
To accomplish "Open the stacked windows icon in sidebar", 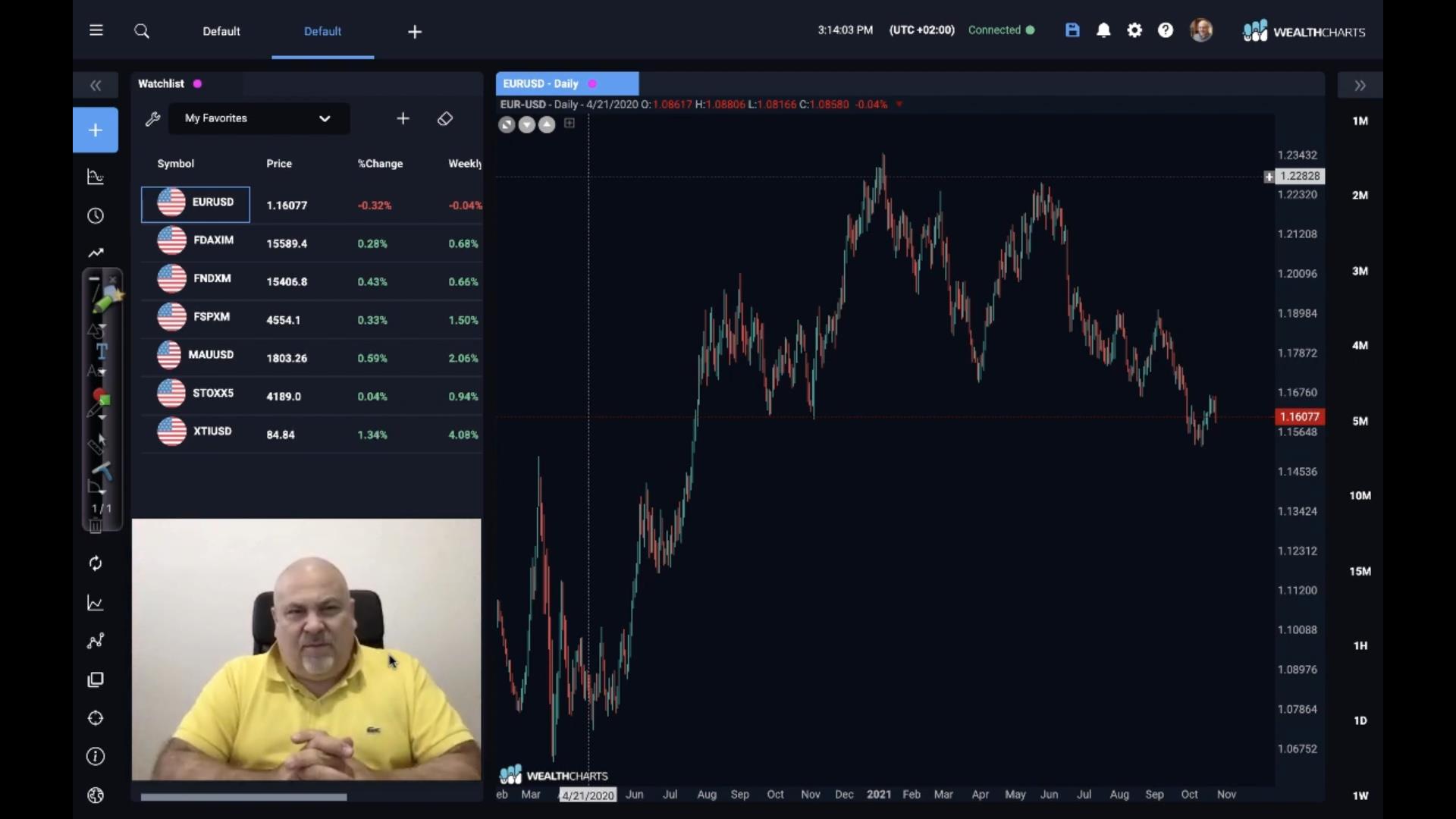I will 96,680.
